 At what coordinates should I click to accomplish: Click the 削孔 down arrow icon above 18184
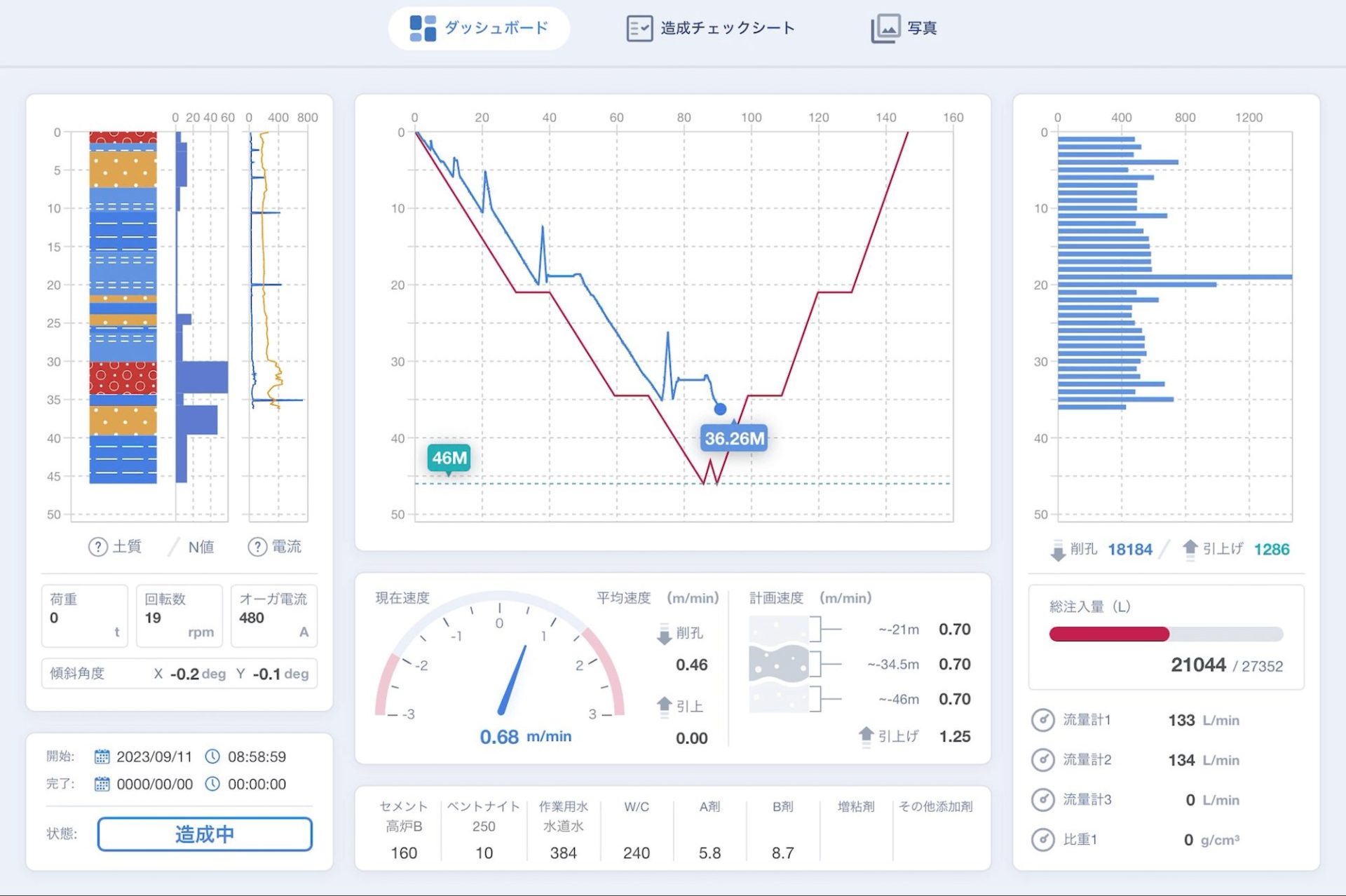1058,550
